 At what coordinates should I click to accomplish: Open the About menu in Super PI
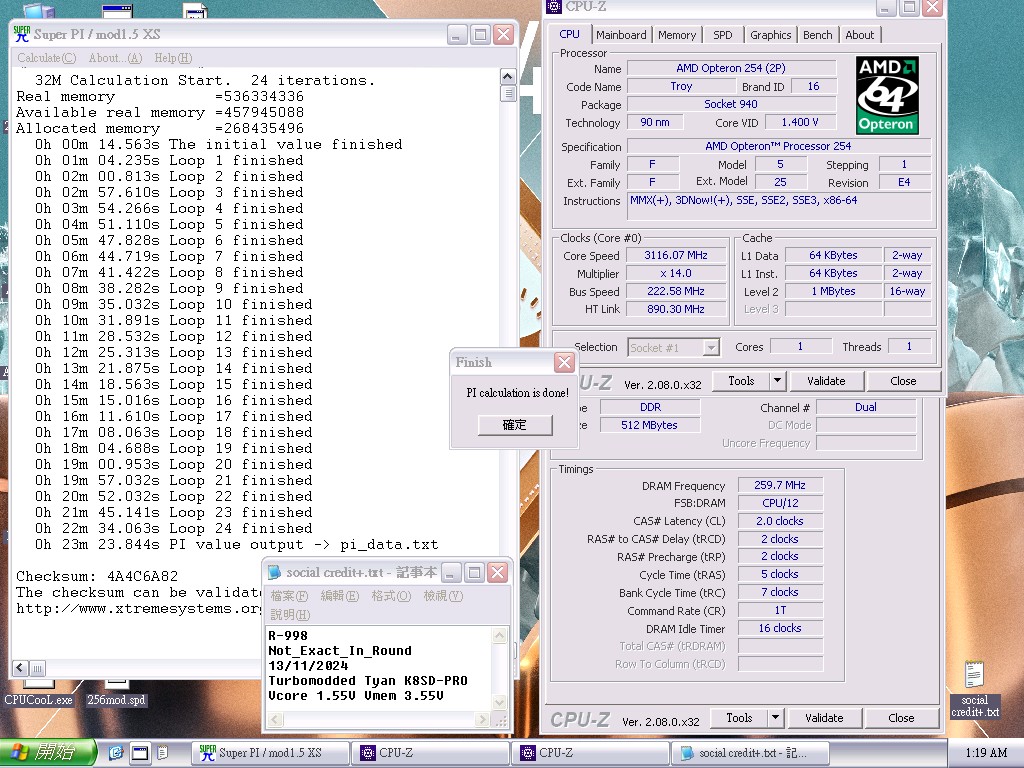(x=115, y=58)
